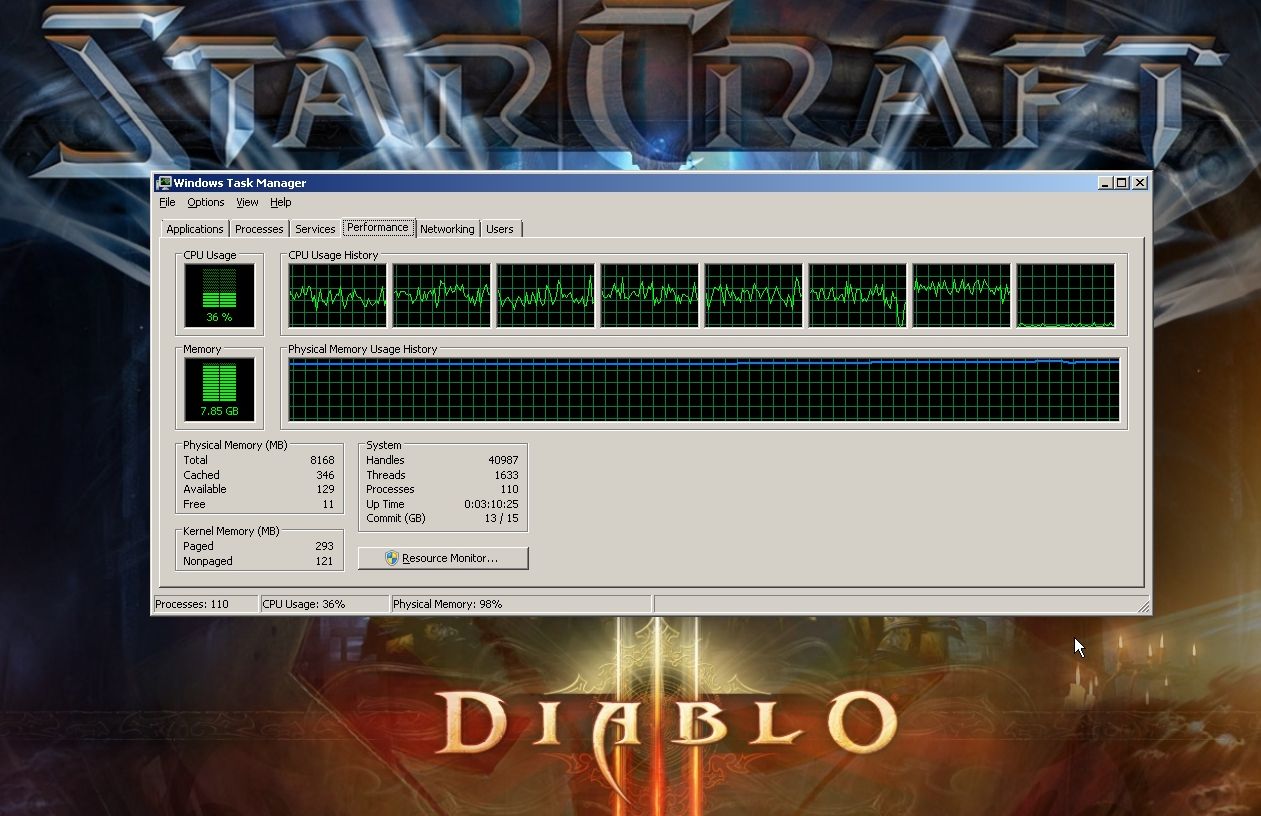Click the "Free" label under Physical Memory
Viewport: 1261px width, 816px height.
[x=194, y=504]
